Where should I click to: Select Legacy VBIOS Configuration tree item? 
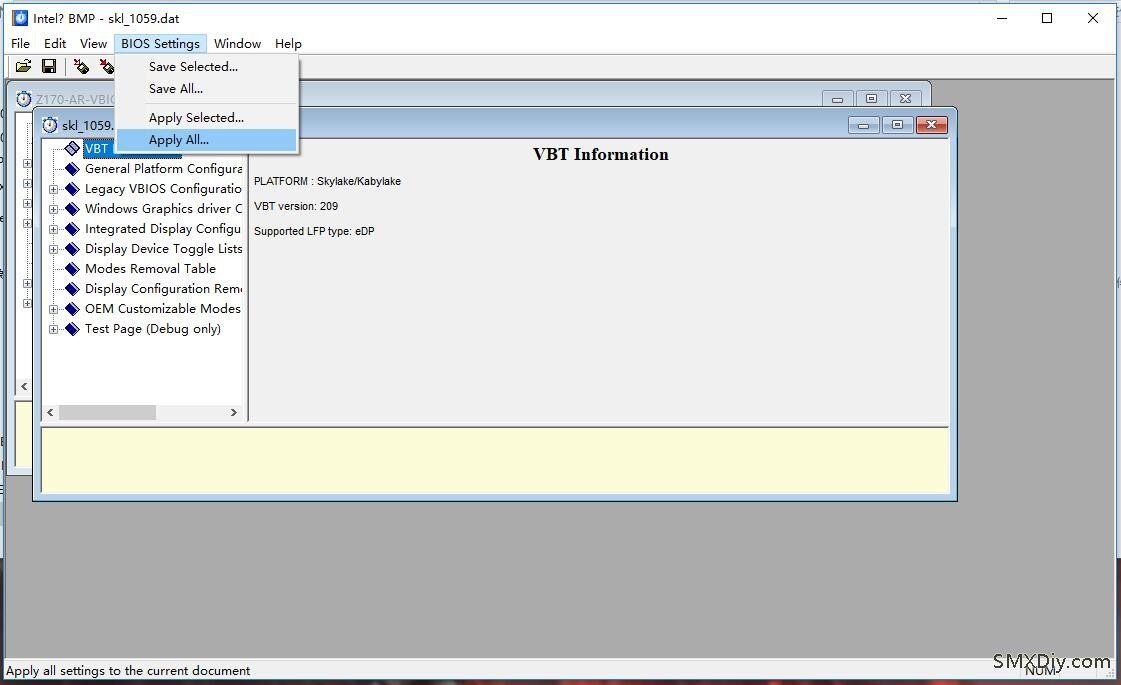coord(163,189)
